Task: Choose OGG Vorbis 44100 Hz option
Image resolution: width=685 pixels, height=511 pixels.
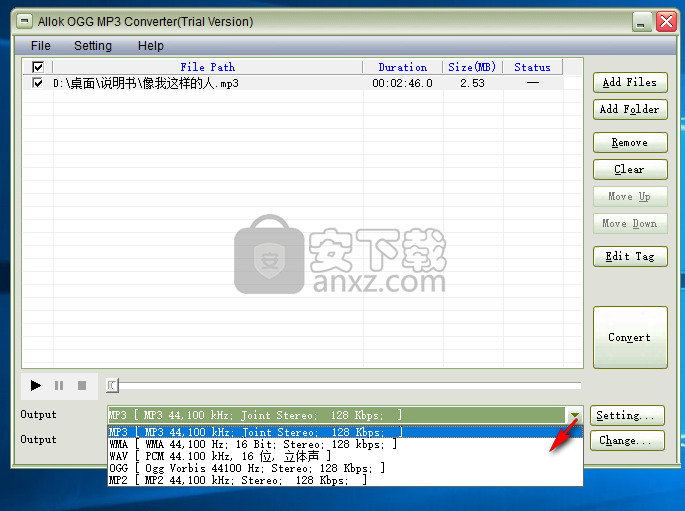Action: pyautogui.click(x=345, y=468)
